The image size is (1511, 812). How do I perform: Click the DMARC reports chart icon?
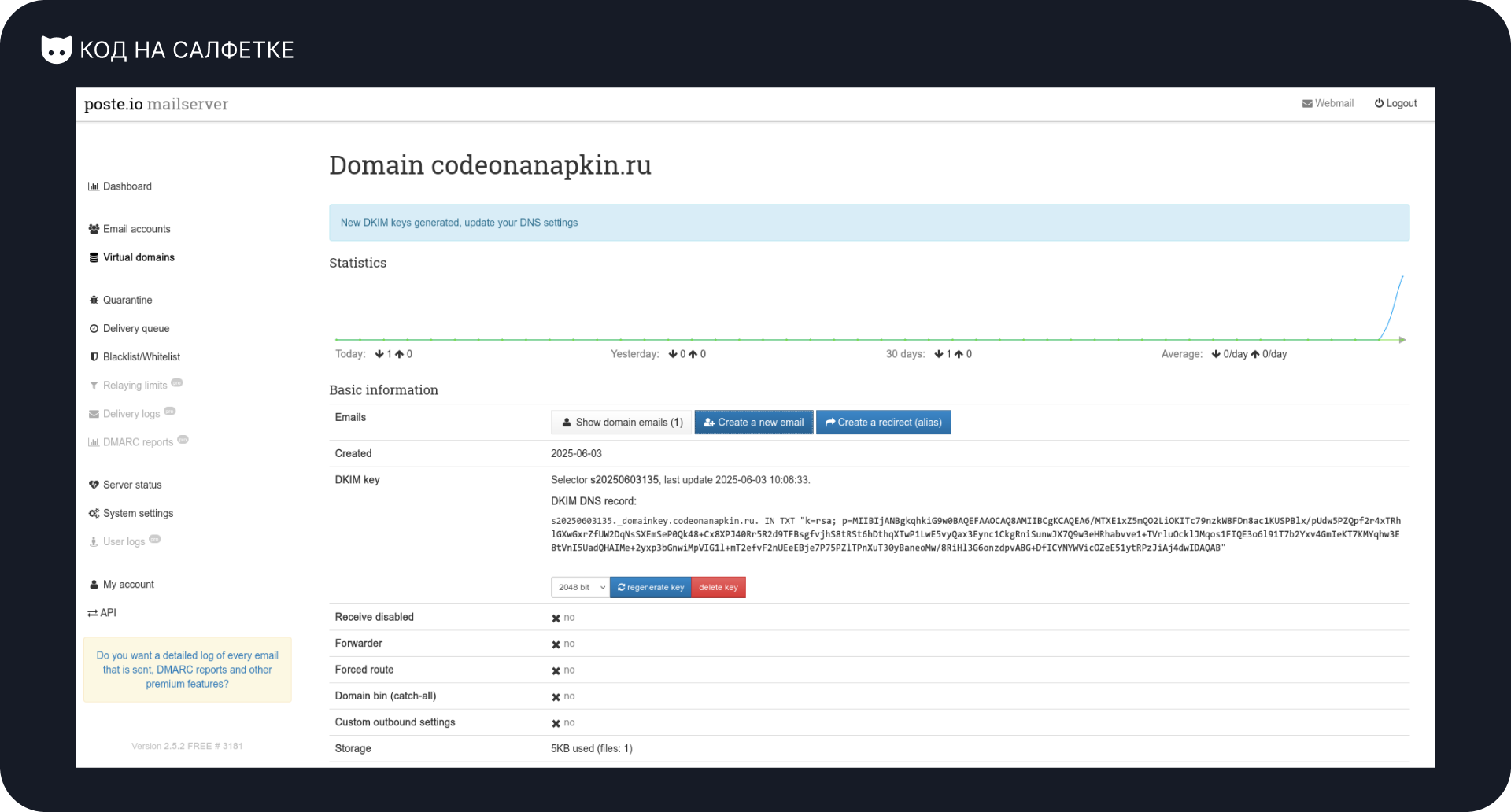[x=94, y=442]
